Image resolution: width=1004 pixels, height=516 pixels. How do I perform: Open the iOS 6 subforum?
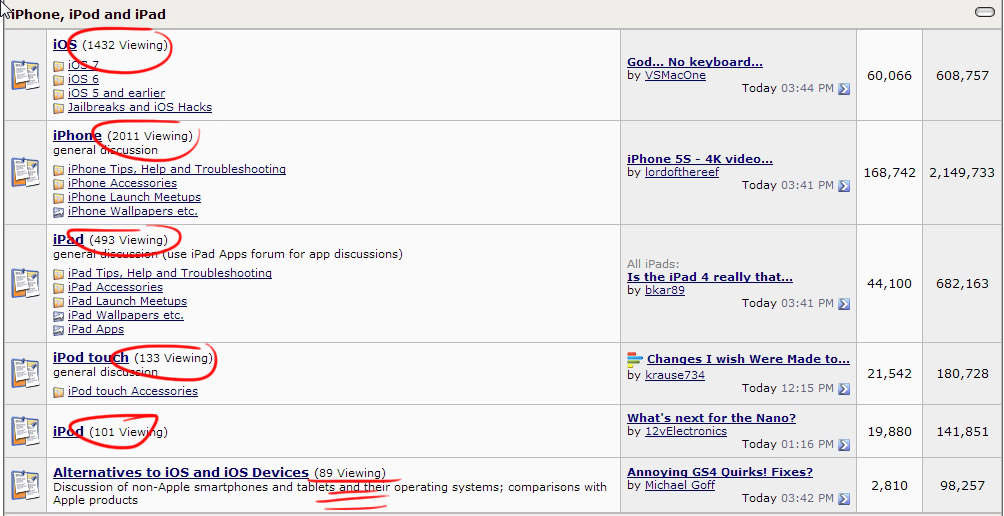pos(83,79)
